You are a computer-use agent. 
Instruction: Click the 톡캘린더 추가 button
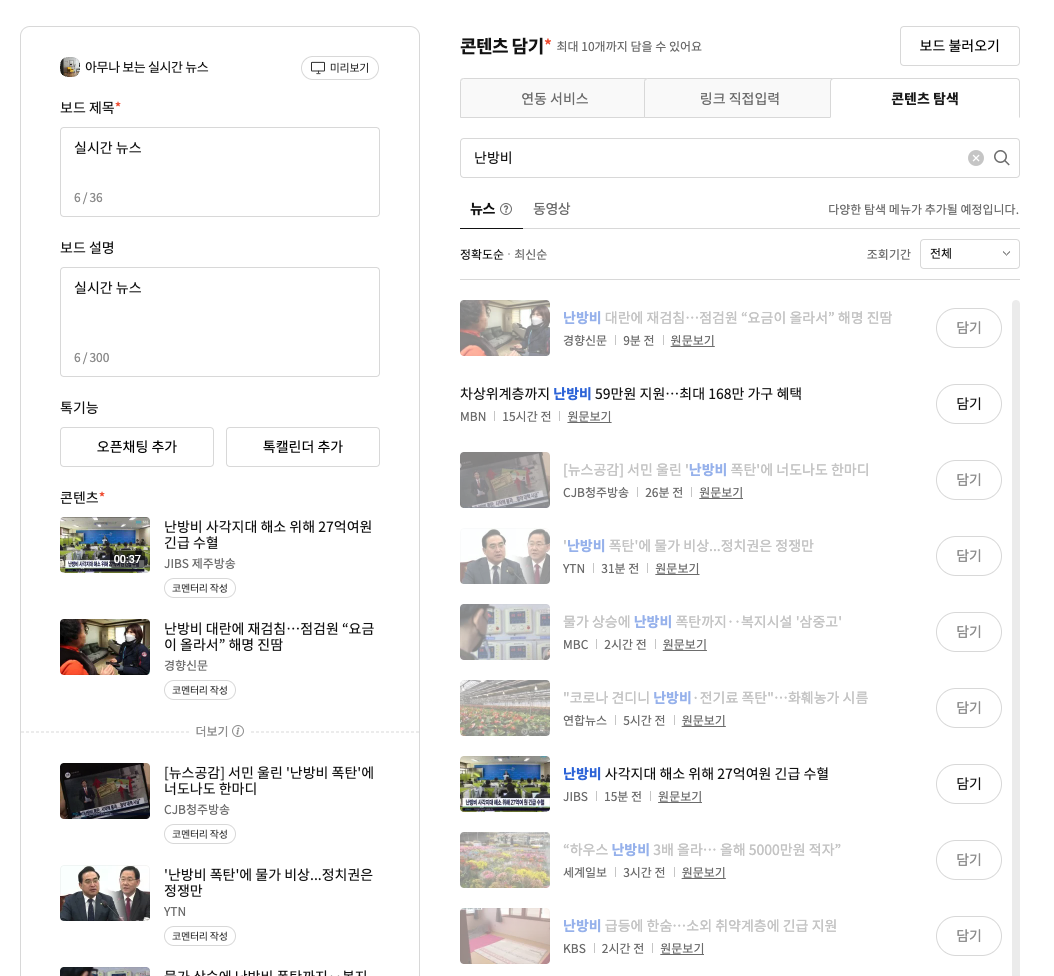click(302, 447)
